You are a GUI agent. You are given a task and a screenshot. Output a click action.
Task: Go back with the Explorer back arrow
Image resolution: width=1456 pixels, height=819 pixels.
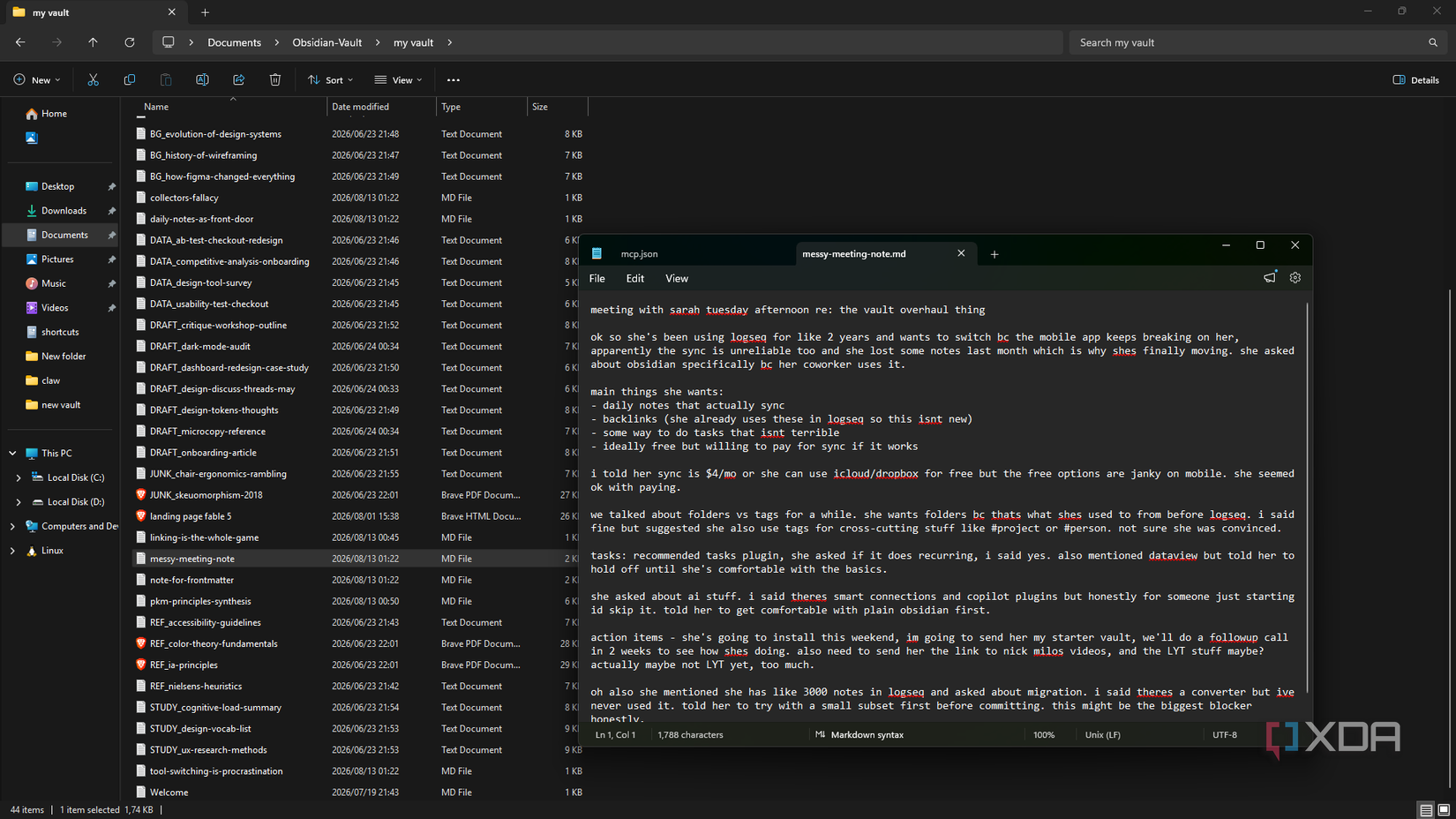(20, 42)
